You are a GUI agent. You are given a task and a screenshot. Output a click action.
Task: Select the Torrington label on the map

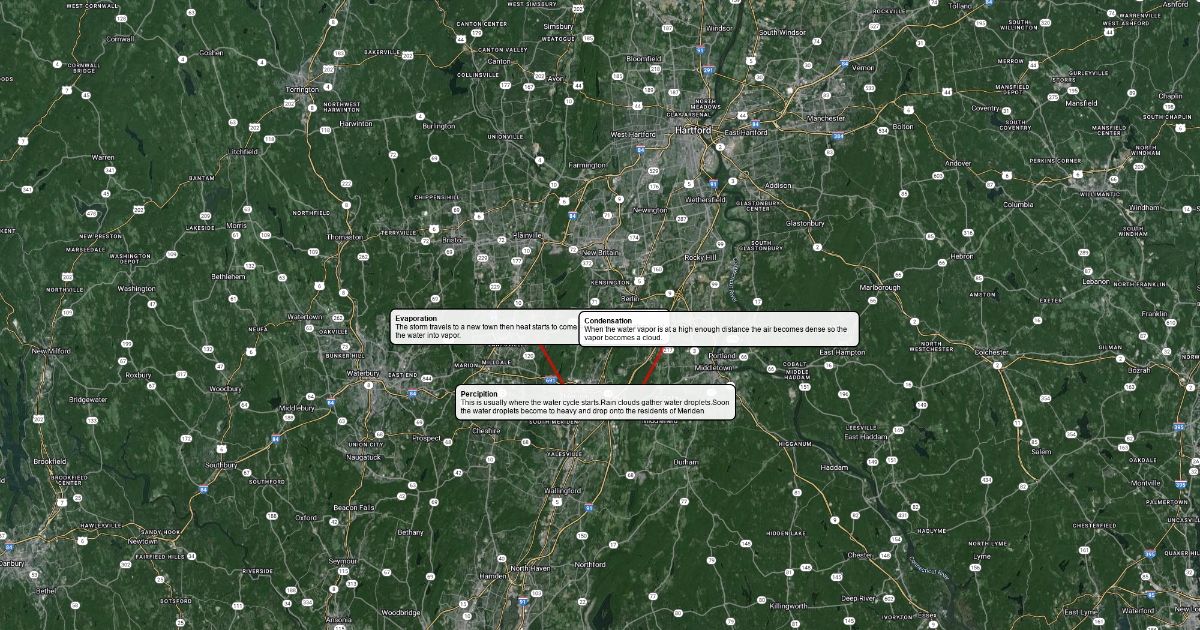301,89
